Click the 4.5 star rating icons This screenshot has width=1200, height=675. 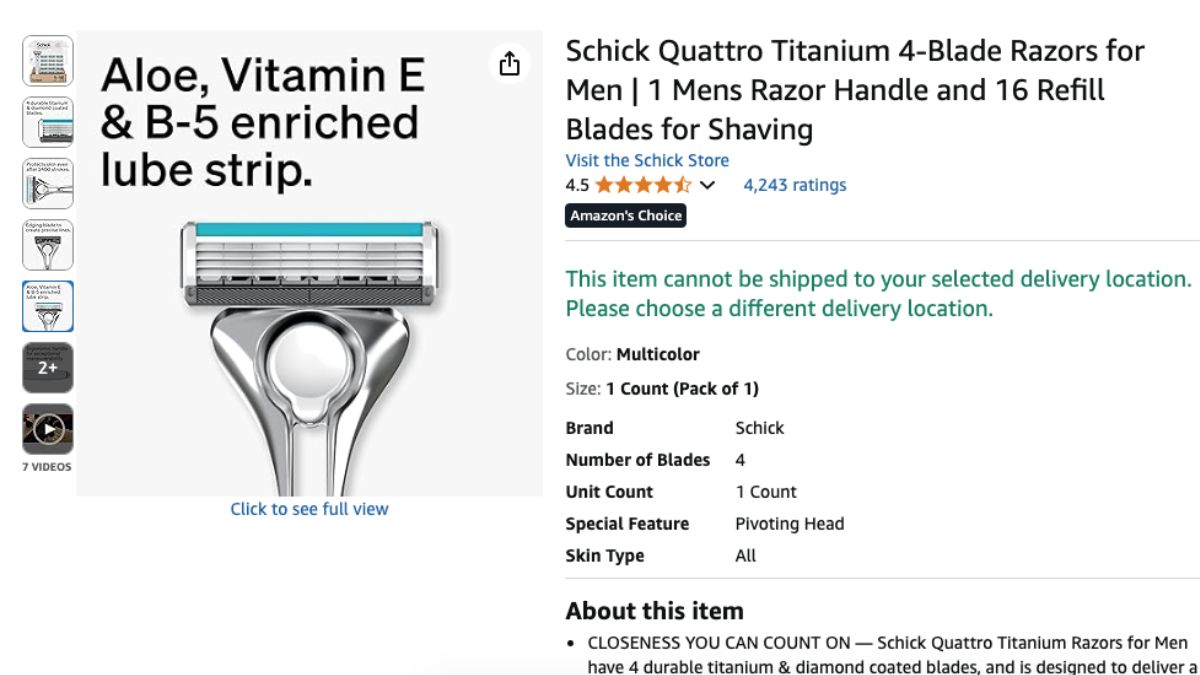pyautogui.click(x=643, y=185)
